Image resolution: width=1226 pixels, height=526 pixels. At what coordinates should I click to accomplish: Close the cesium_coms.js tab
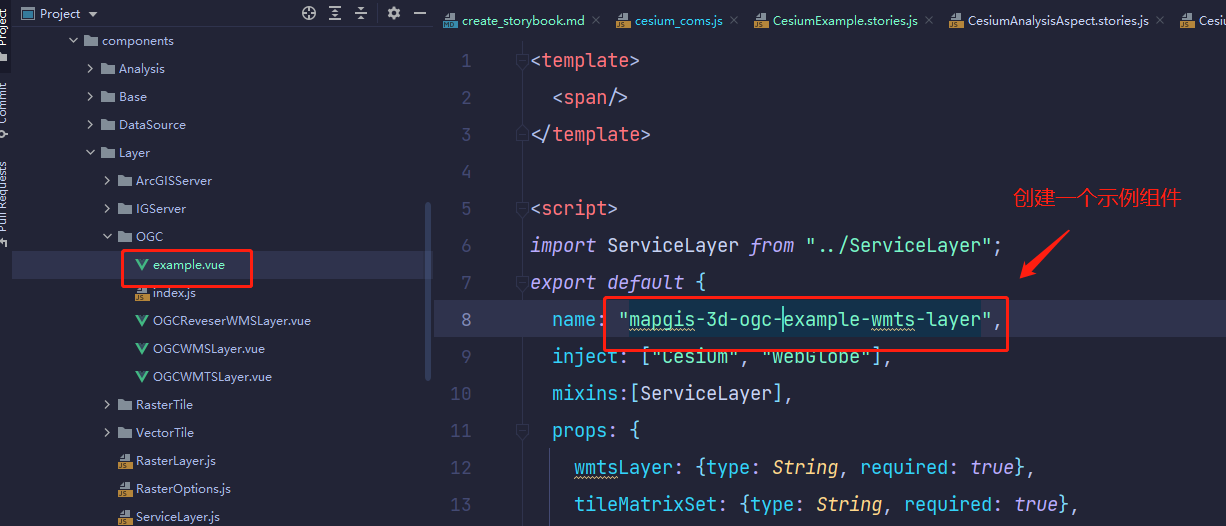coord(735,21)
